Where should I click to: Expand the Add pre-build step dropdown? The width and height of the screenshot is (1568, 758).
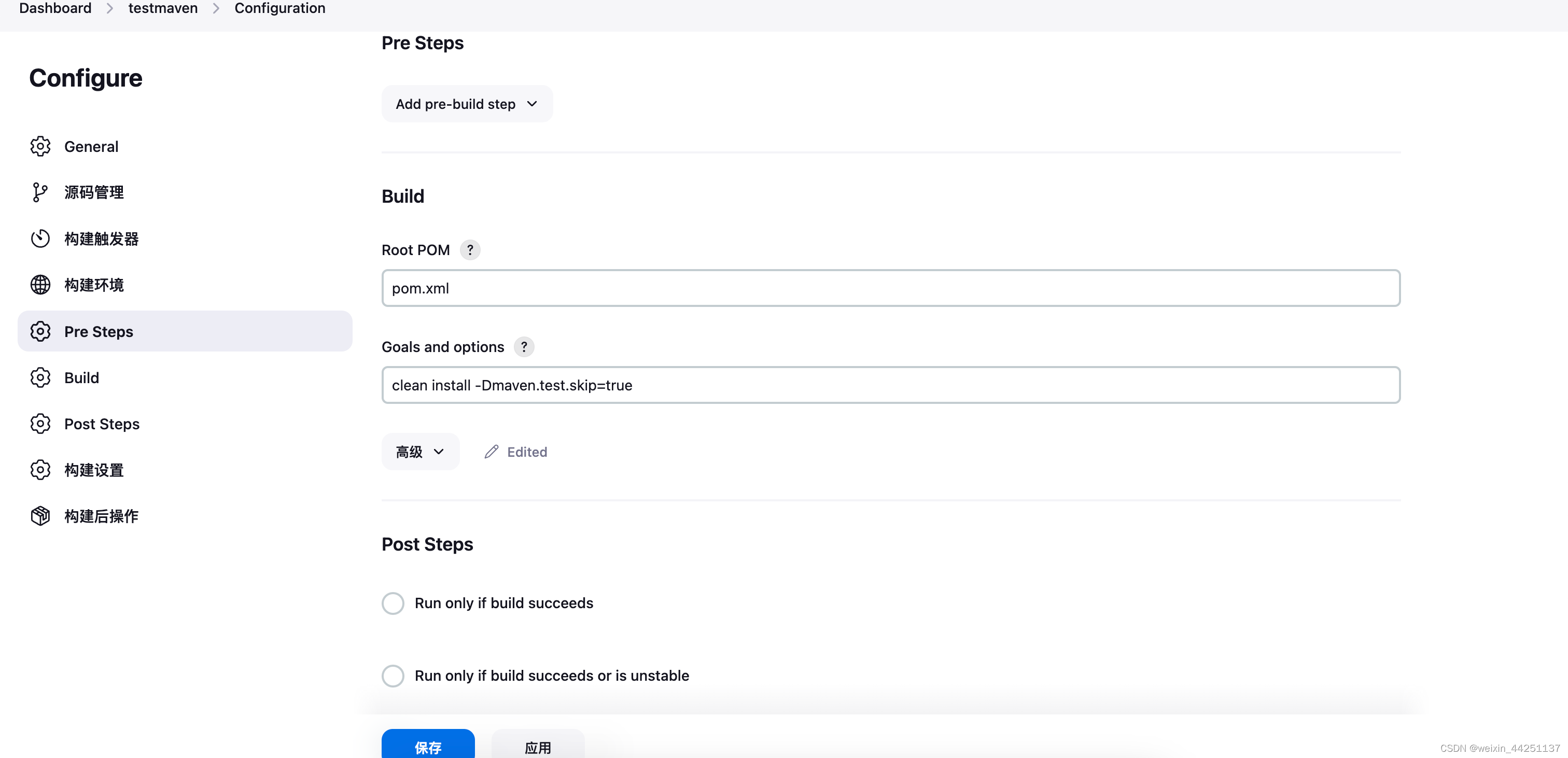(x=466, y=103)
